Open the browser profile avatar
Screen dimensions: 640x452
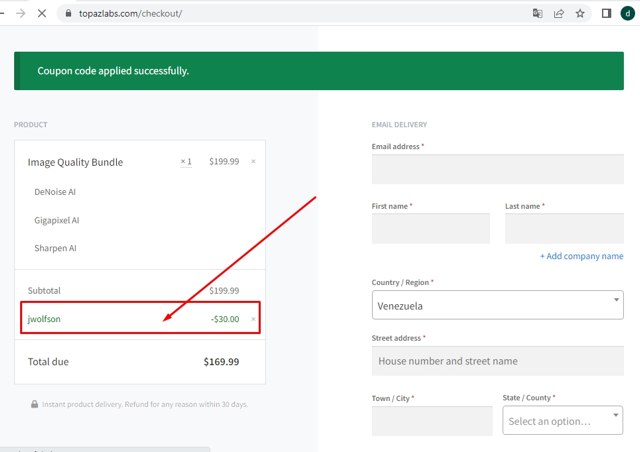point(627,14)
